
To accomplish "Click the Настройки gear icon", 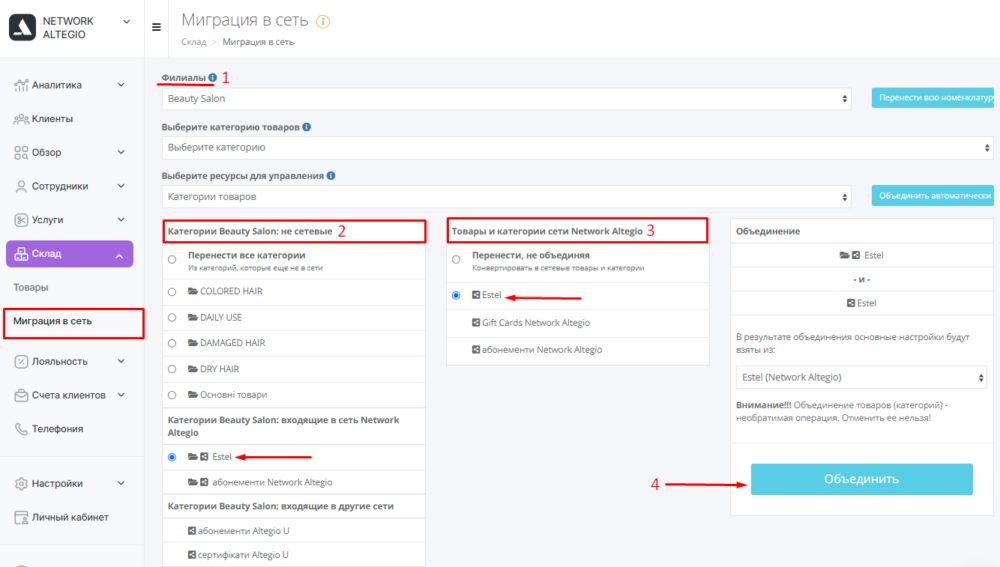I will coord(21,483).
